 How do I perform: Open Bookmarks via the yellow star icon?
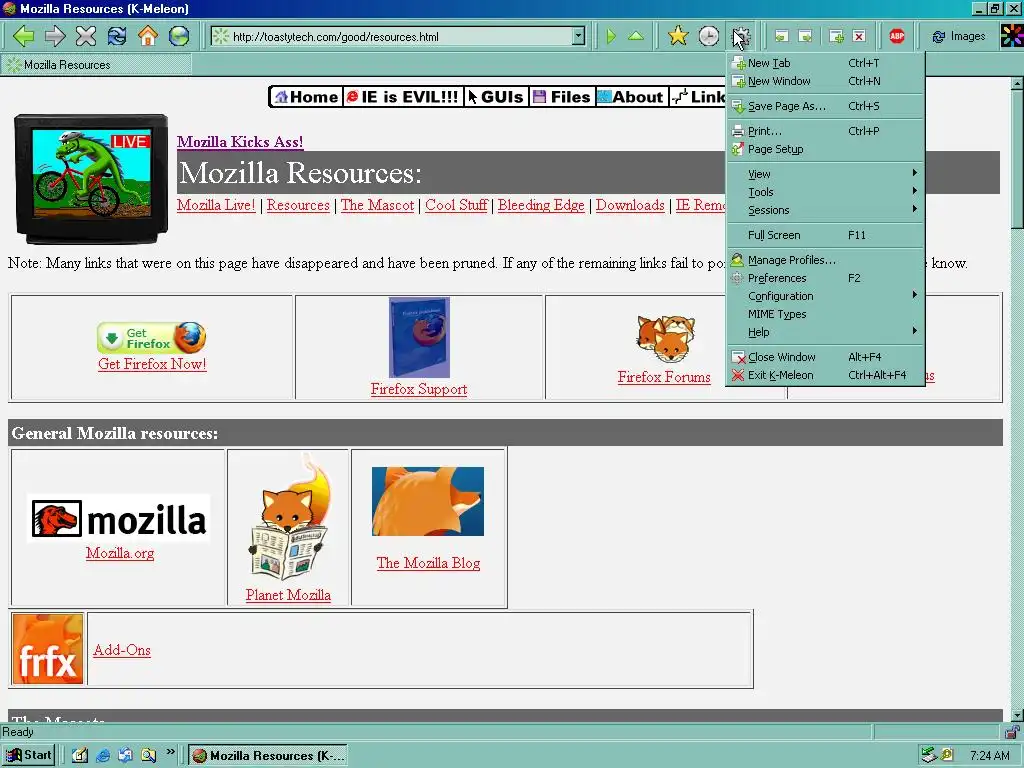(678, 36)
